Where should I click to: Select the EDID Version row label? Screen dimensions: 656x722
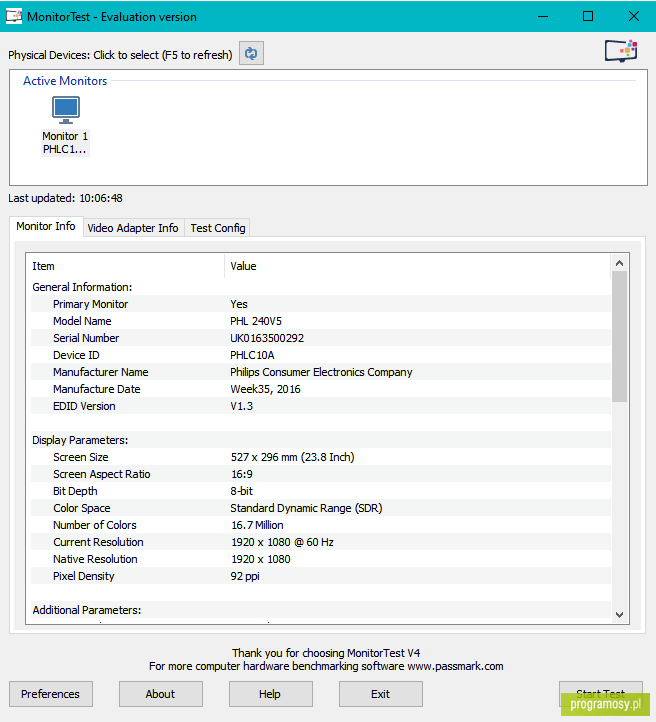84,406
